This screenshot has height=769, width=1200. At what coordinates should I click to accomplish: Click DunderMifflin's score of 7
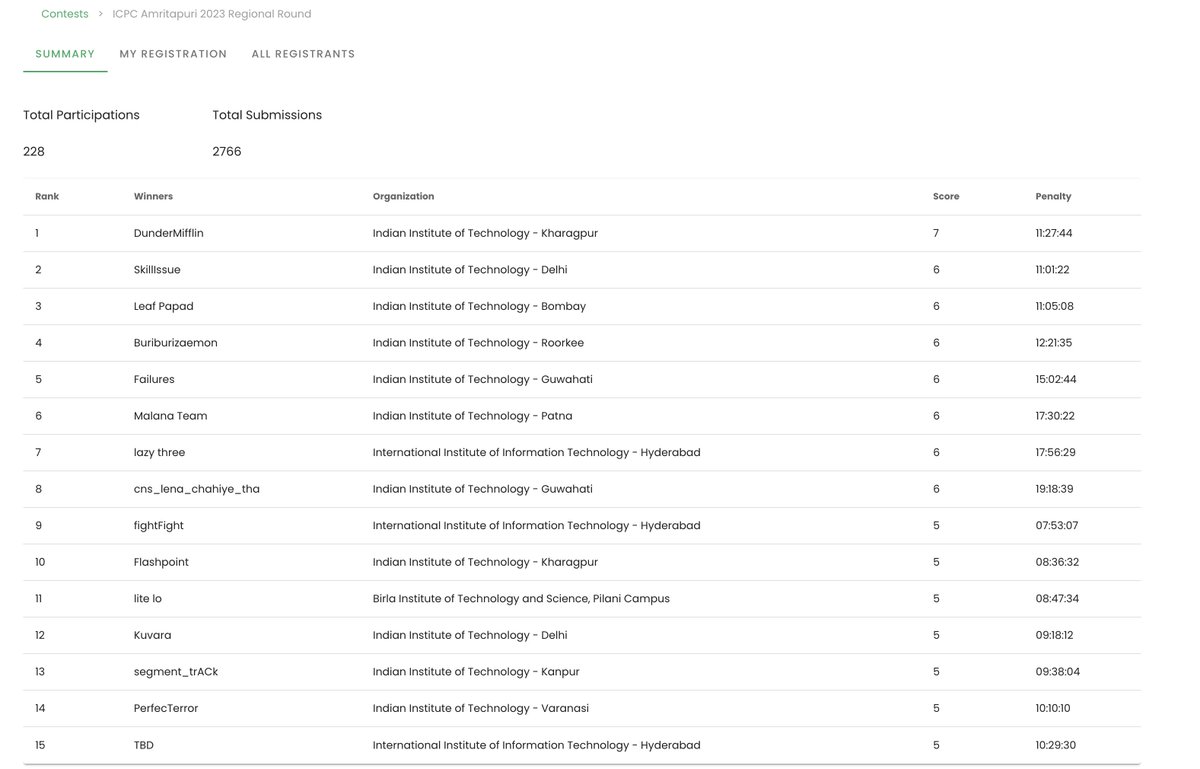(x=936, y=233)
